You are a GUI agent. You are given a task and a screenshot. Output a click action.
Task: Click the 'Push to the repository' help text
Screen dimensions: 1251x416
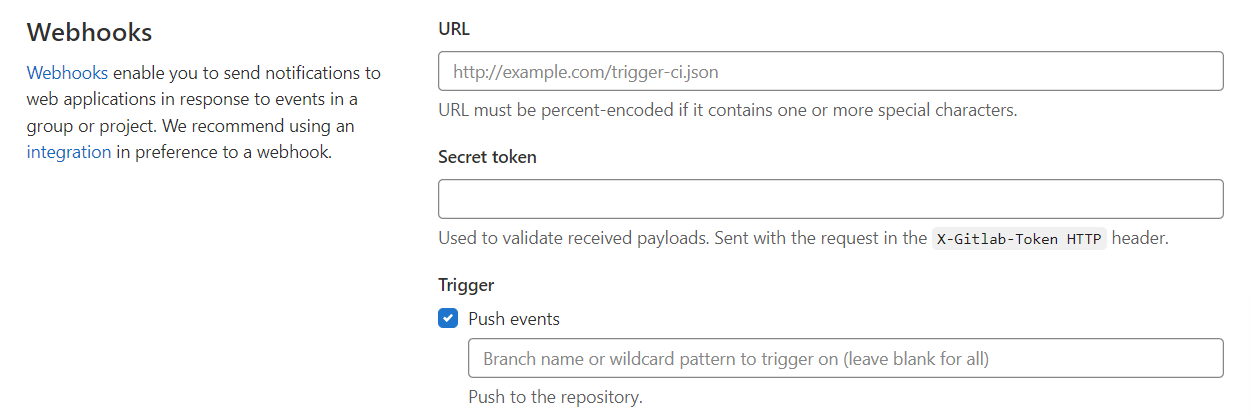555,397
